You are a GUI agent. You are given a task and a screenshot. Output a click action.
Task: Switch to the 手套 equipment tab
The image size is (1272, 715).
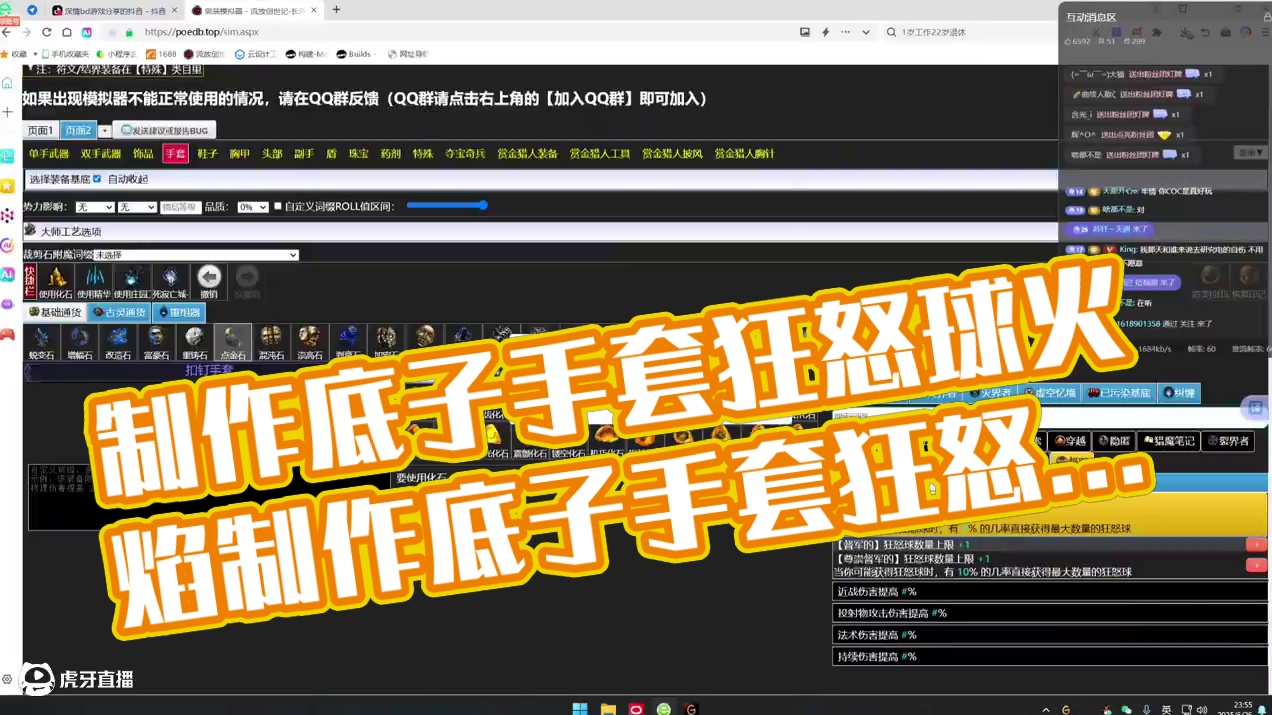point(177,155)
